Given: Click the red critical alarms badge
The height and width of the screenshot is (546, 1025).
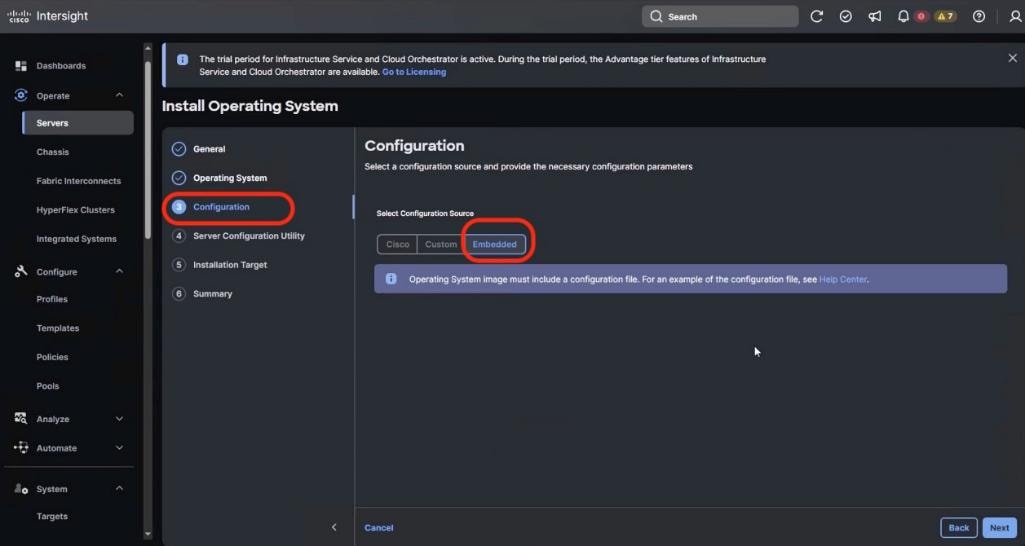Looking at the screenshot, I should click(921, 16).
